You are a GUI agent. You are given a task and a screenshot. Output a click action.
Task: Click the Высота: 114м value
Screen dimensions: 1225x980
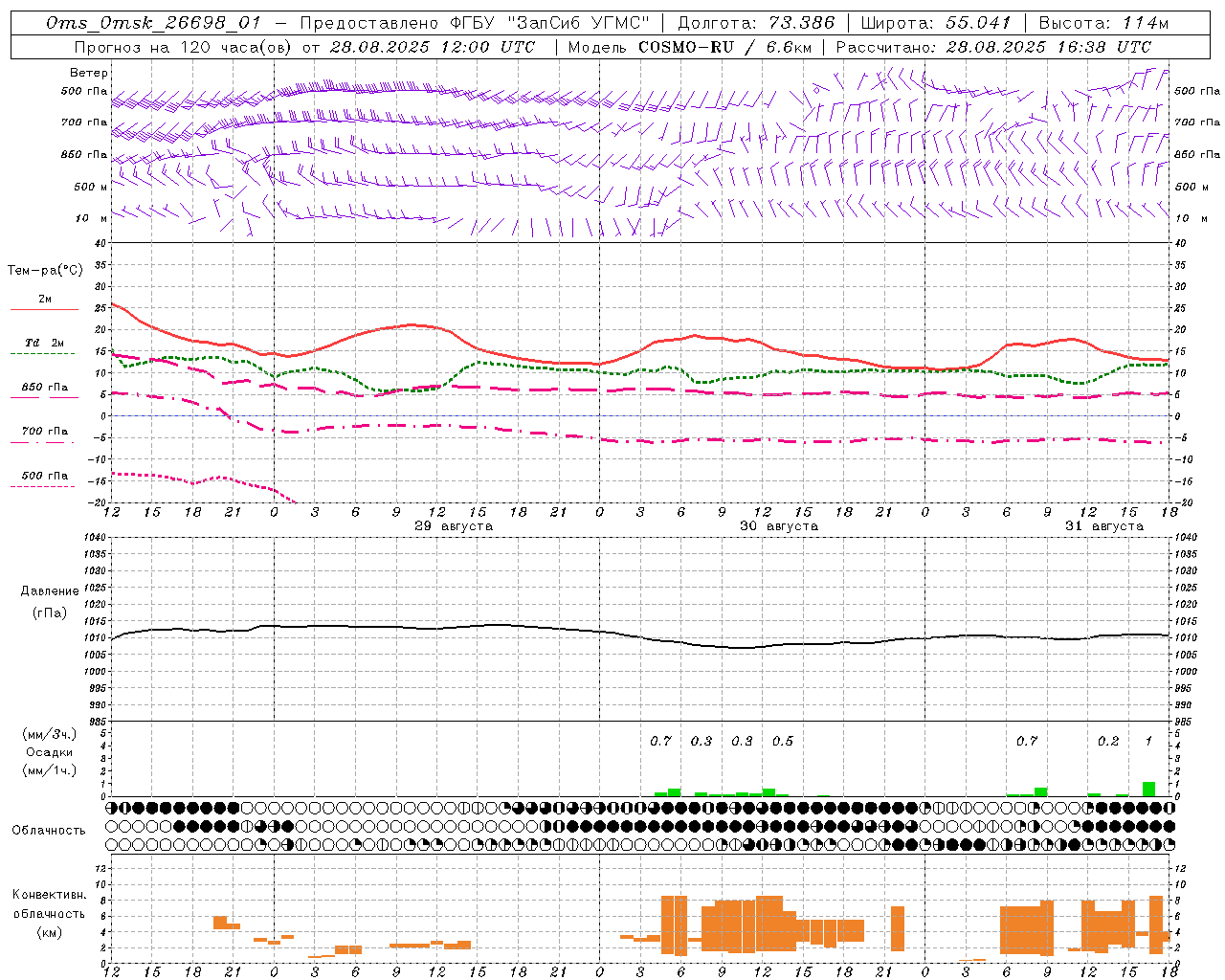pyautogui.click(x=1103, y=23)
